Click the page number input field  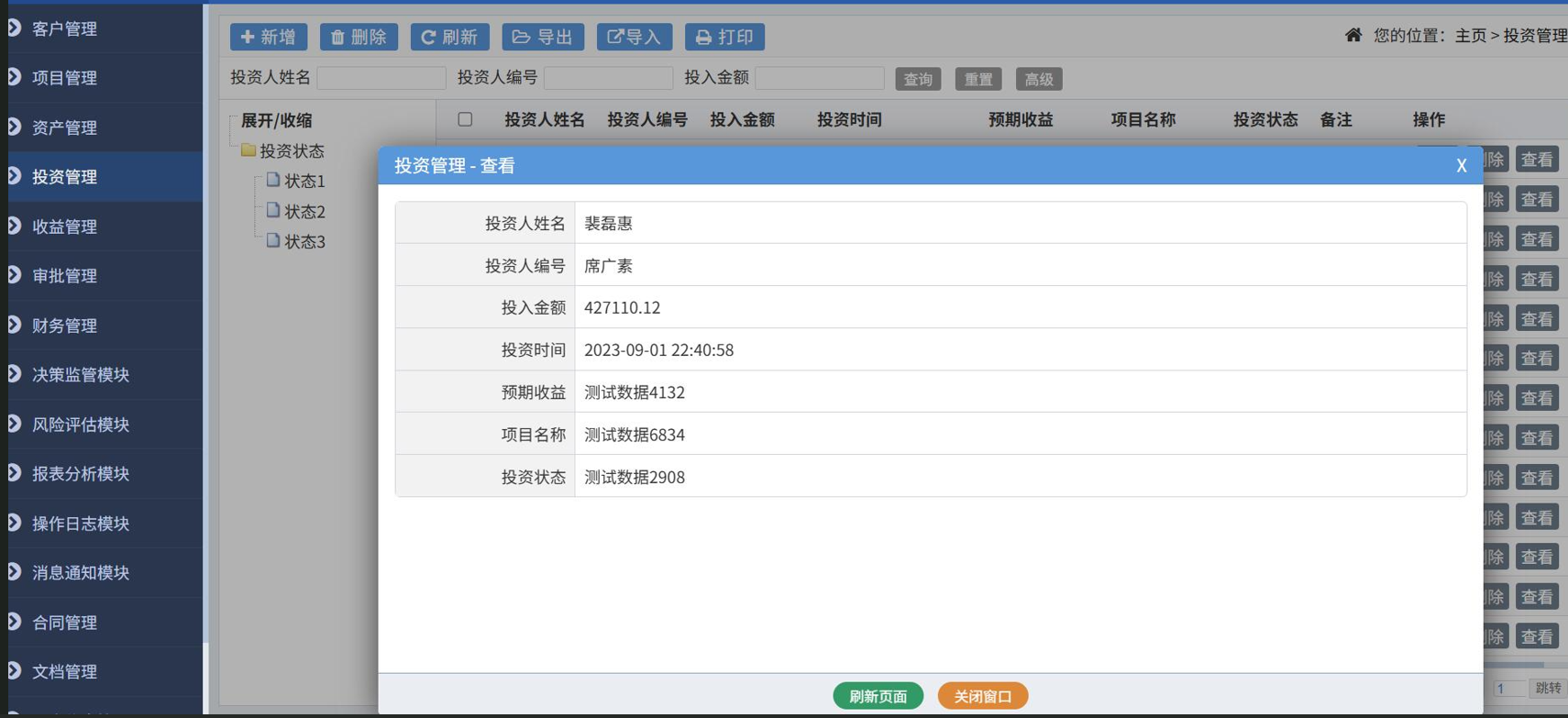click(x=1507, y=688)
